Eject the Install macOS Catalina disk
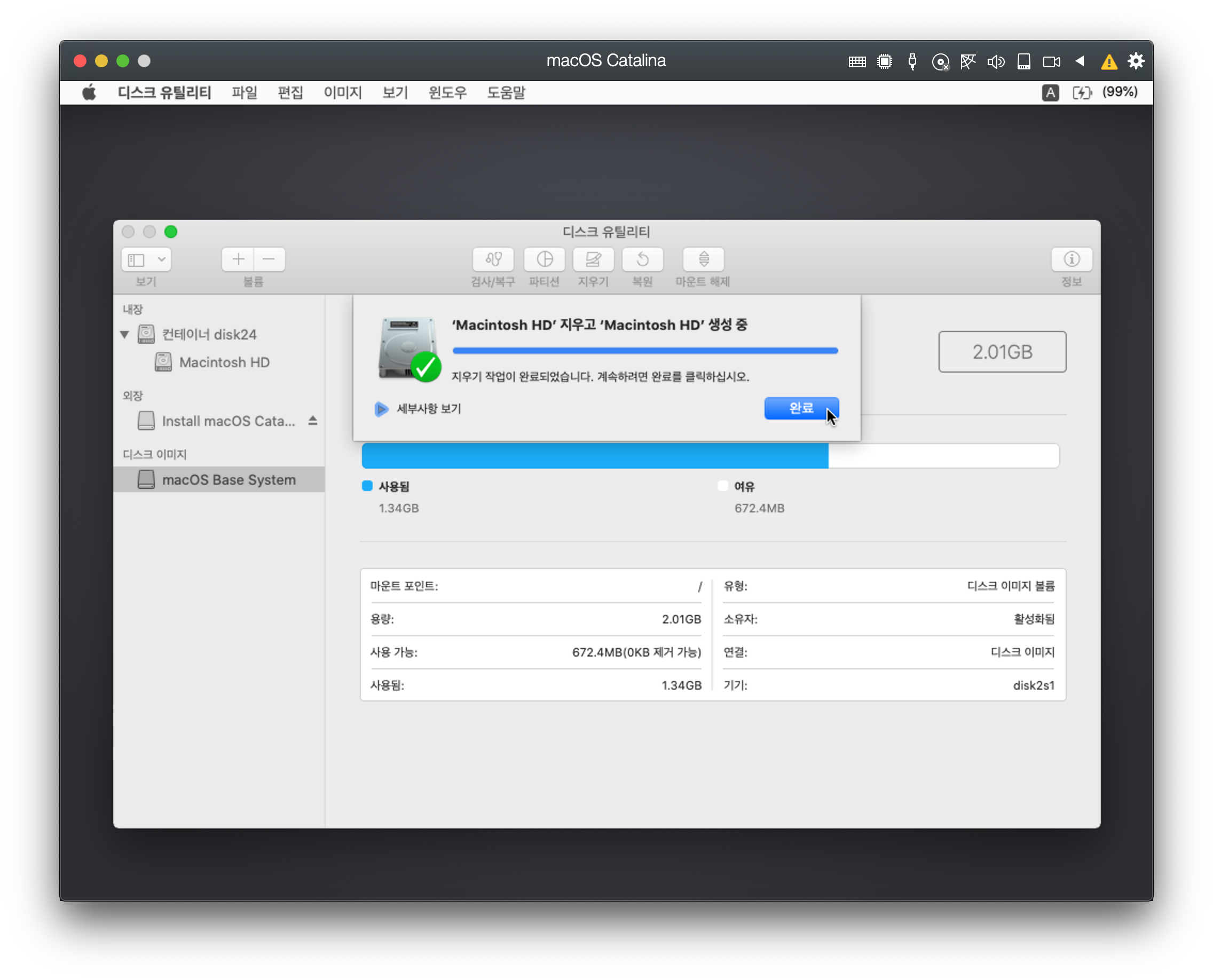The height and width of the screenshot is (980, 1213). [313, 421]
